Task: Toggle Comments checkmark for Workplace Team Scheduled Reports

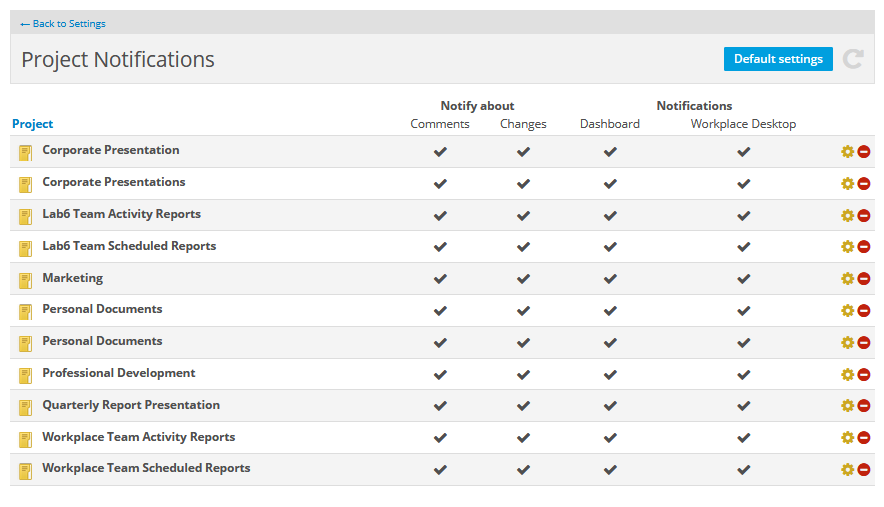Action: pos(440,470)
